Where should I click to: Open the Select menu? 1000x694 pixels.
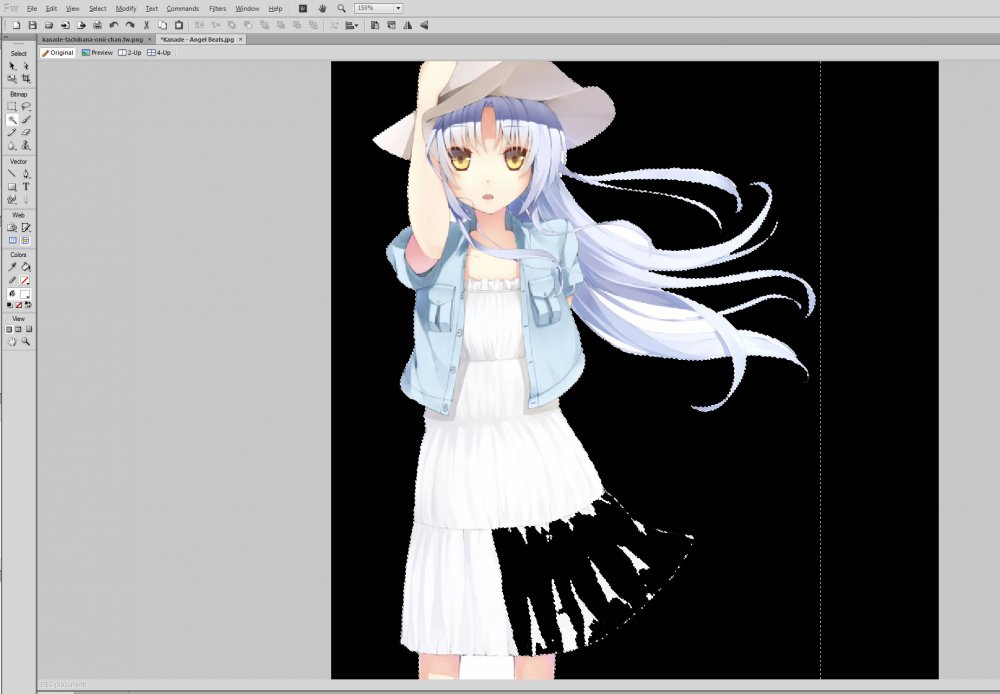tap(98, 9)
